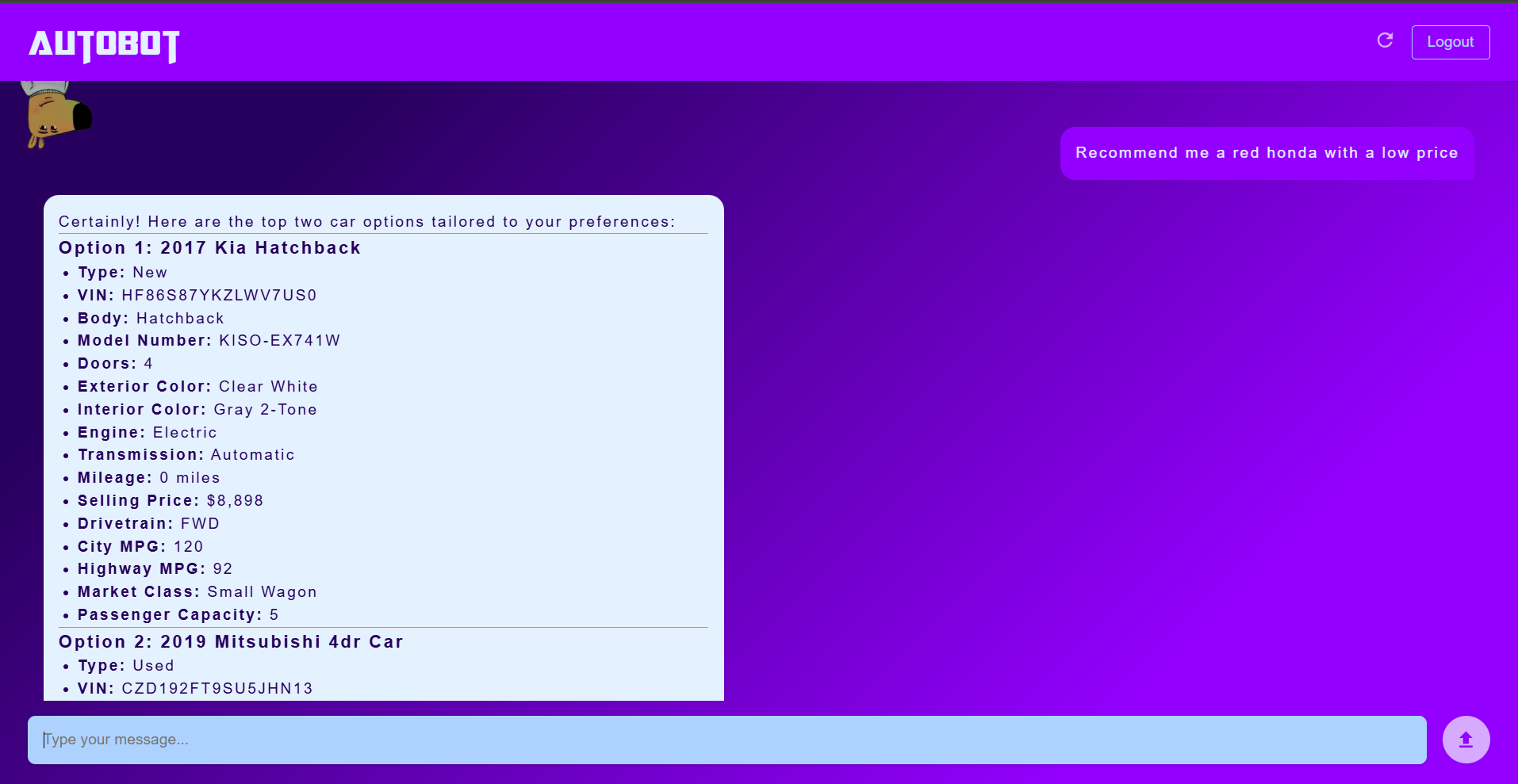
Task: Click the VIN HF86S87YKZLWV7US0 line
Action: coord(197,296)
